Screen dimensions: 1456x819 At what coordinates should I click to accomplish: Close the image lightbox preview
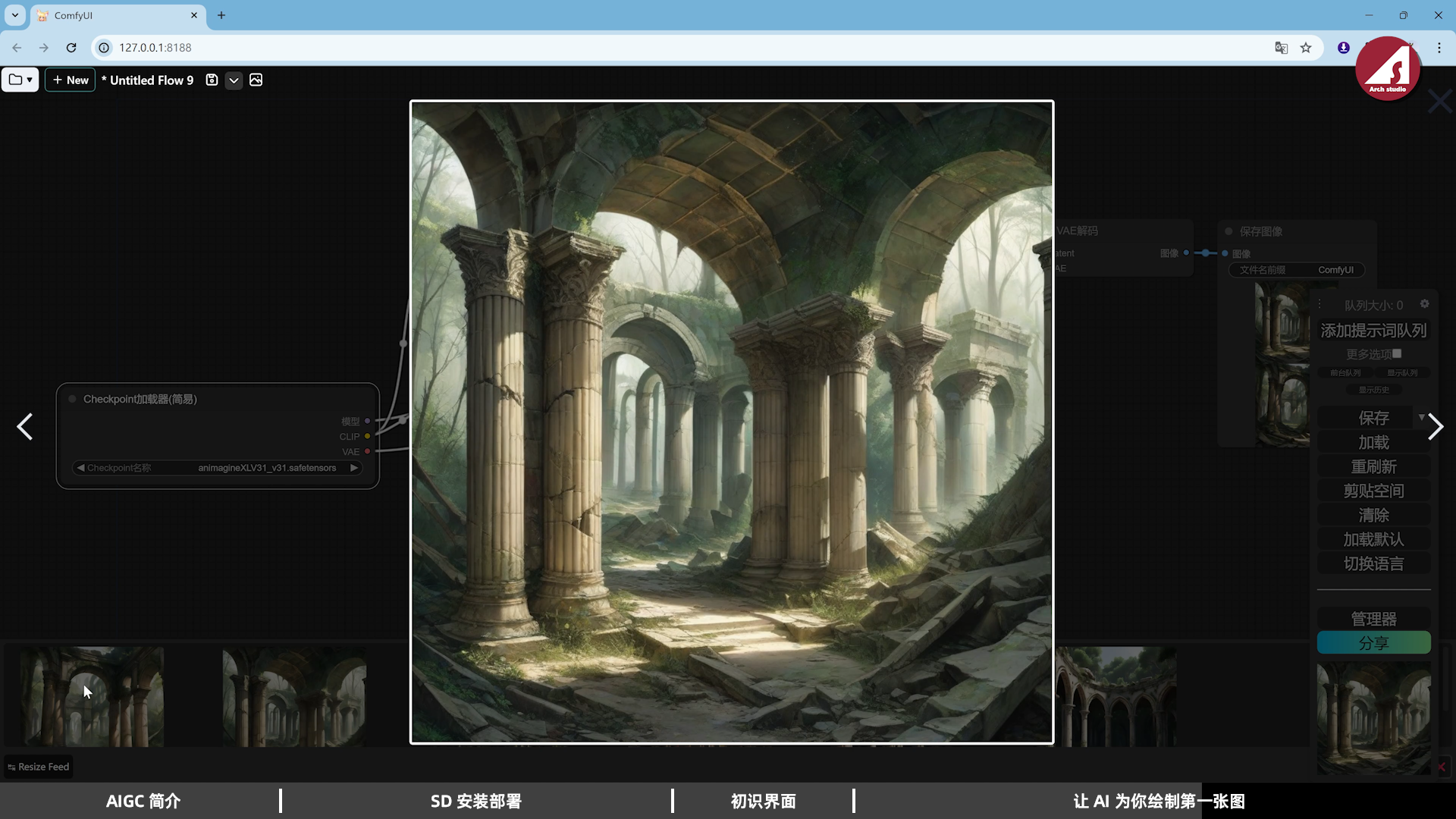coord(1439,101)
